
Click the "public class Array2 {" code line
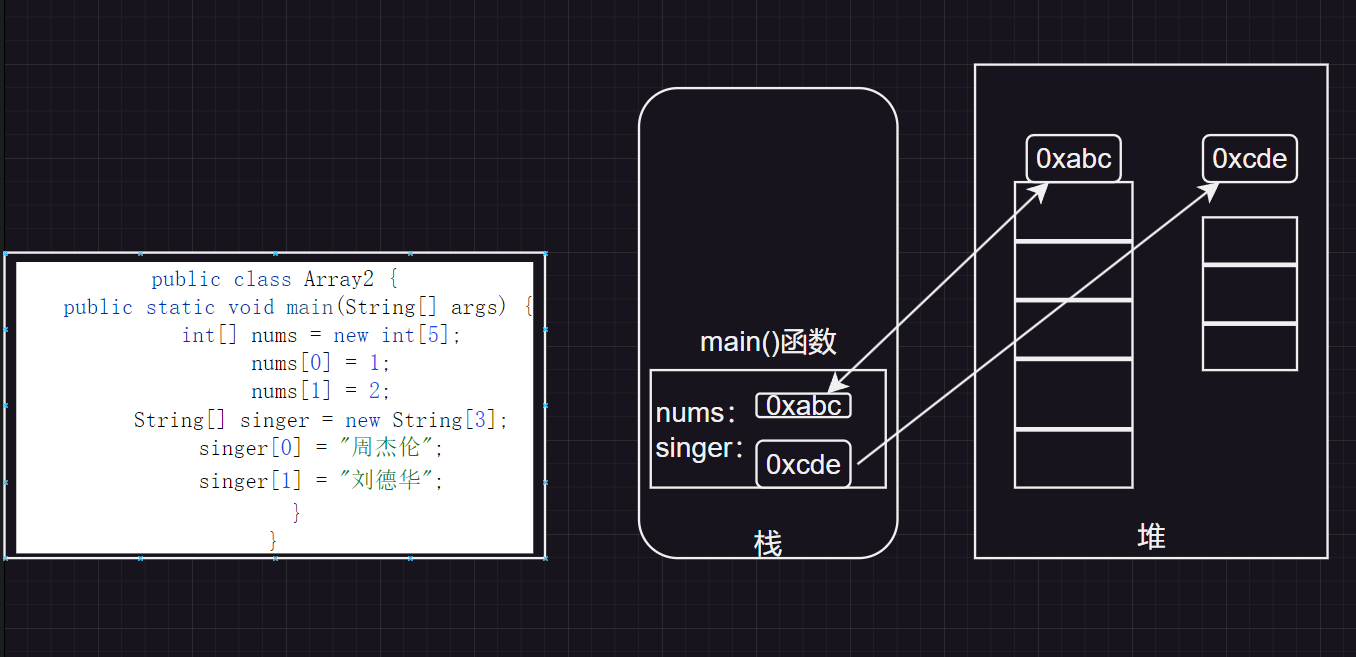click(275, 279)
